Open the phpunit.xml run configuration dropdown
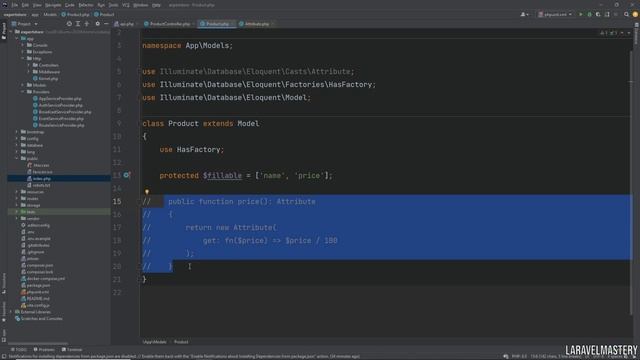640x360 pixels. pyautogui.click(x=555, y=14)
